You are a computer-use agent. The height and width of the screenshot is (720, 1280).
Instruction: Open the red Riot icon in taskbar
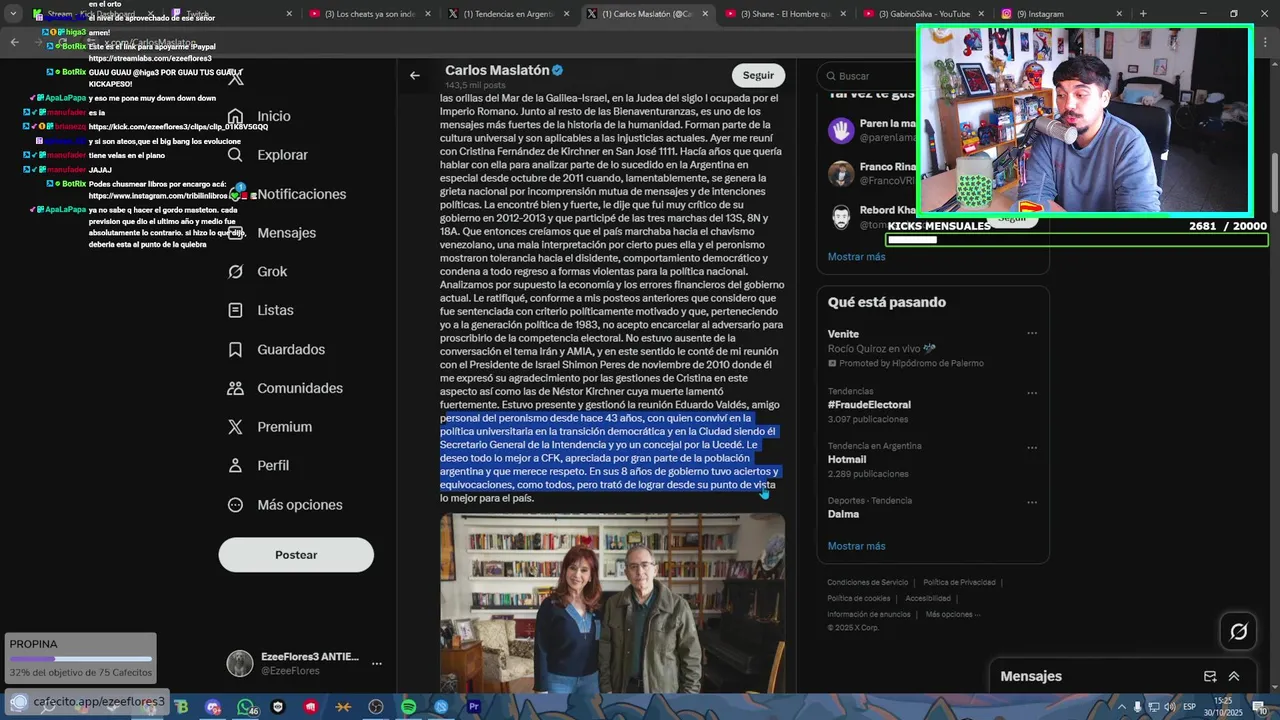coord(311,707)
